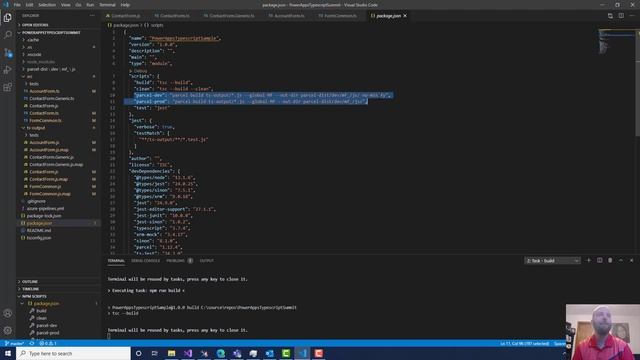Open Outlook from taskbar
Viewport: 640px width, 360px height.
click(x=269, y=353)
